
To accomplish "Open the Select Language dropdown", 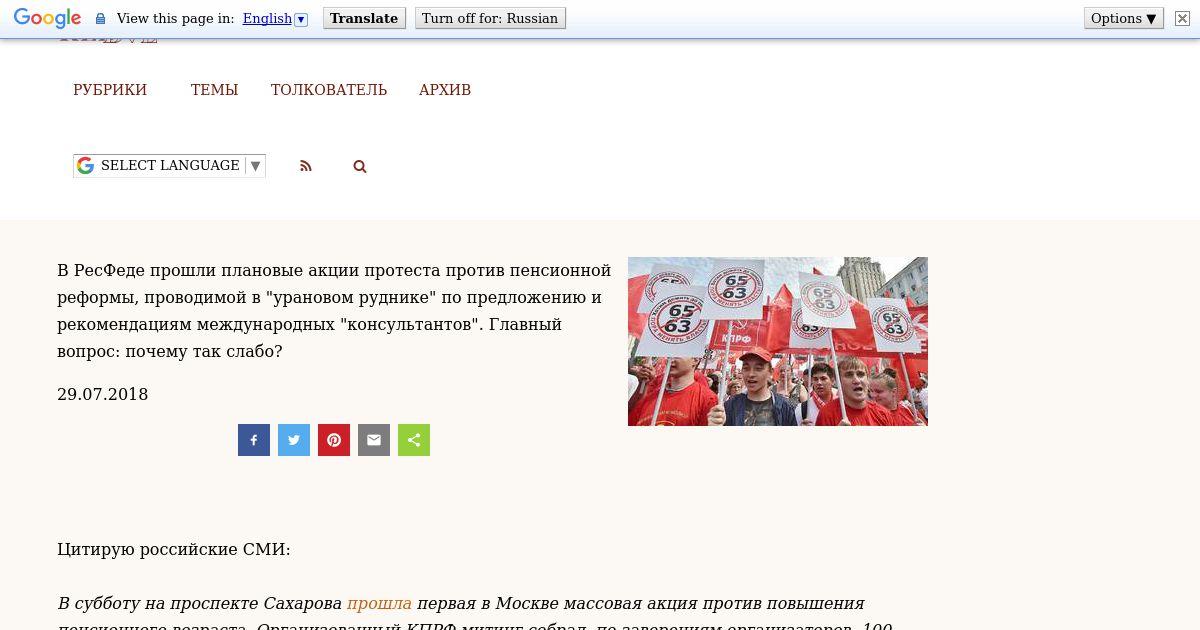I will click(x=169, y=166).
